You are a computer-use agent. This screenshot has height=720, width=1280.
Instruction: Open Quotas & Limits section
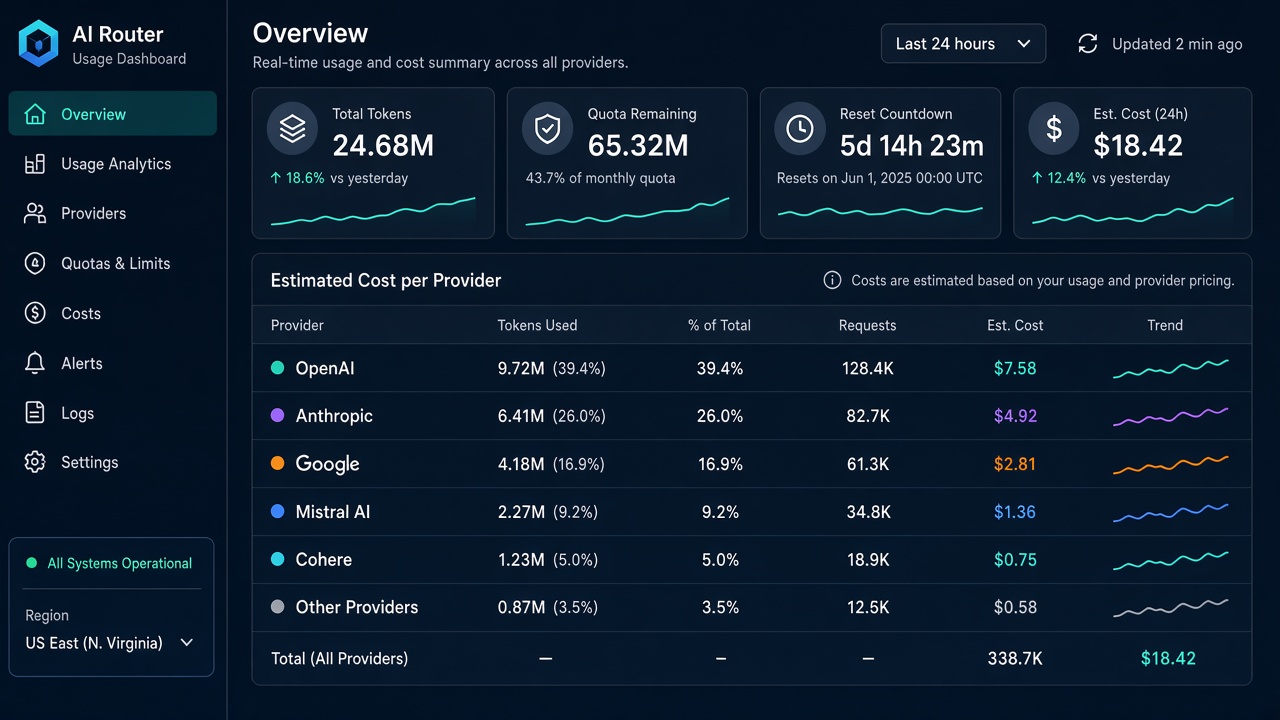[x=113, y=263]
